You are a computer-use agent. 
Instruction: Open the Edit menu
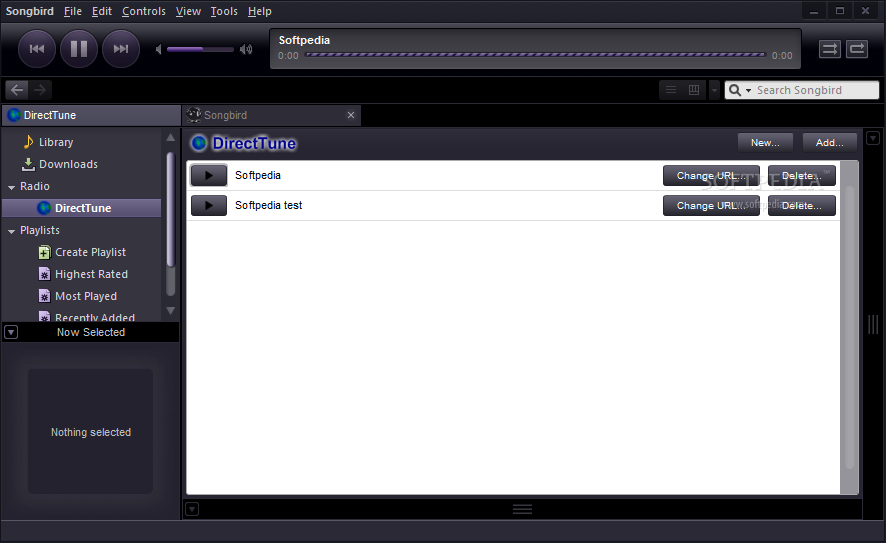tap(102, 11)
